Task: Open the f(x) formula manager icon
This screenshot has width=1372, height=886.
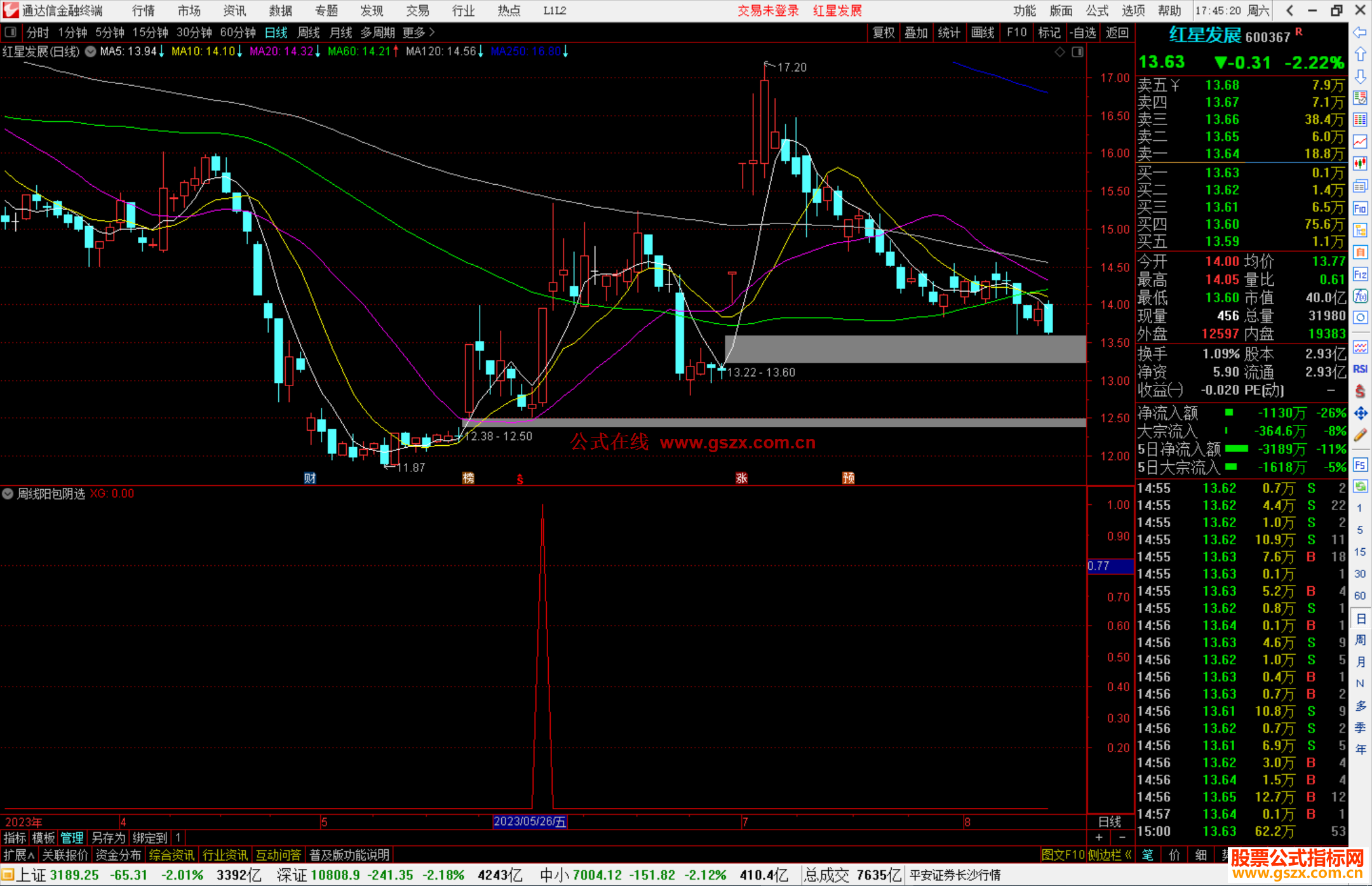Action: 1360,296
